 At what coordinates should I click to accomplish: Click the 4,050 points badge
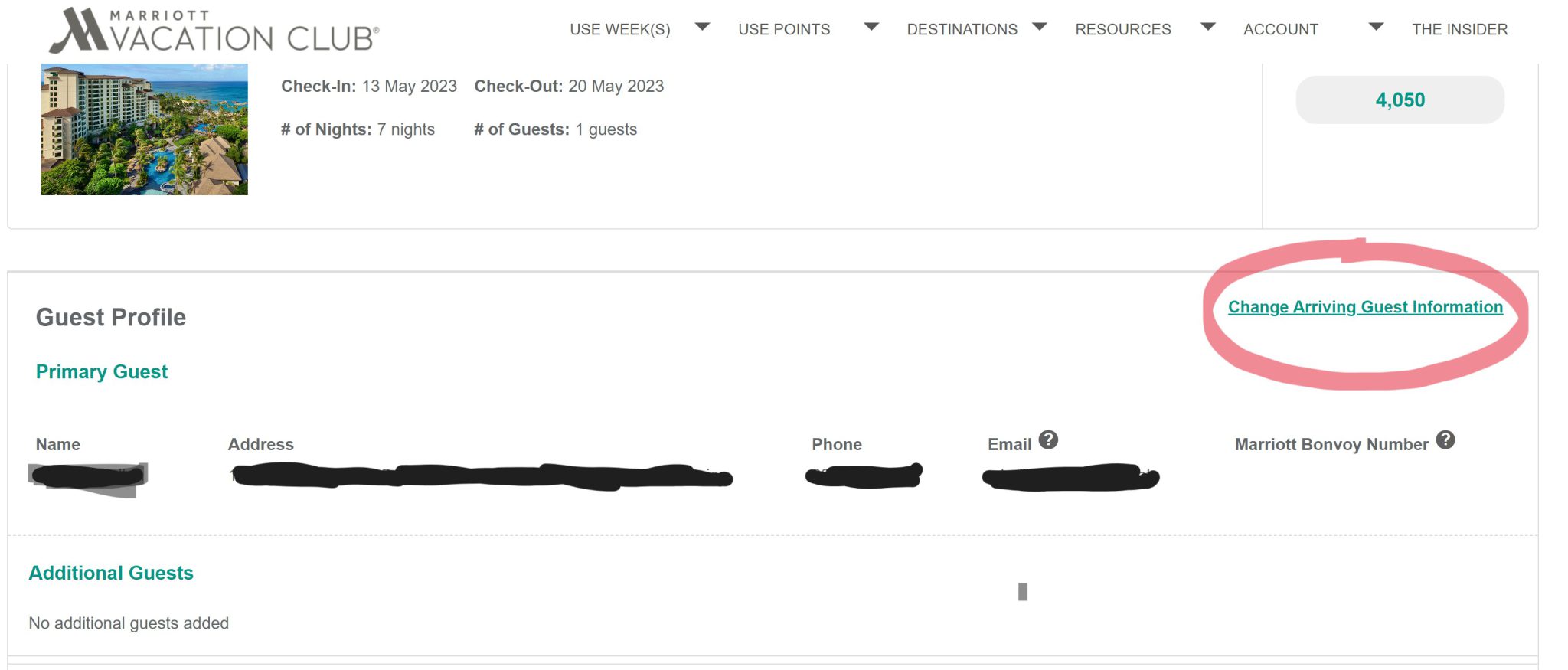1400,100
